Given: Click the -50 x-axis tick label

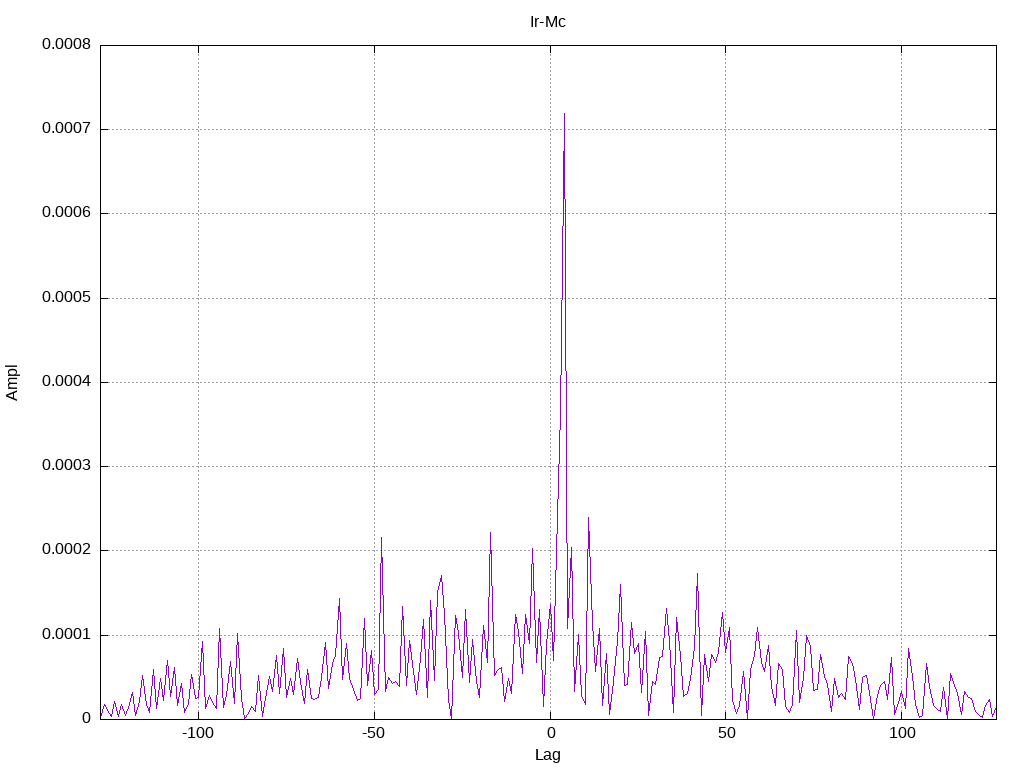Looking at the screenshot, I should (x=374, y=733).
